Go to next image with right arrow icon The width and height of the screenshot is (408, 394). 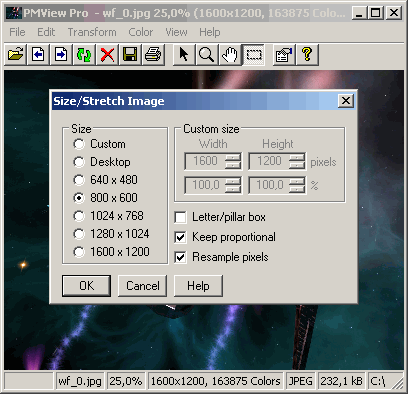(x=61, y=54)
